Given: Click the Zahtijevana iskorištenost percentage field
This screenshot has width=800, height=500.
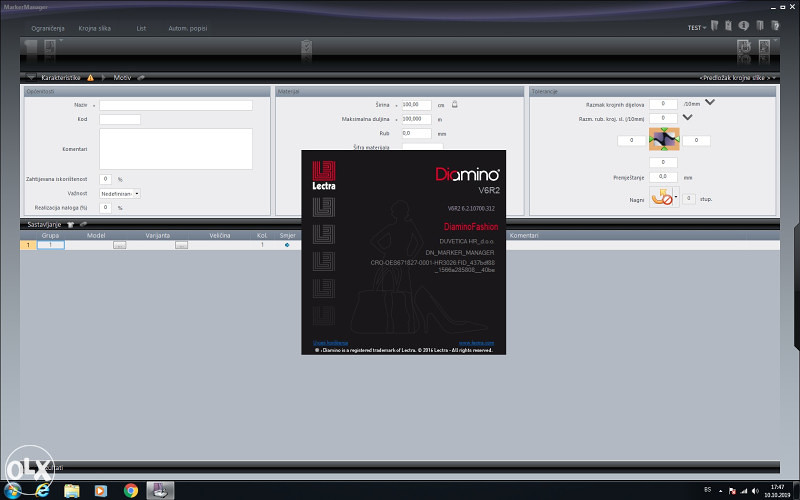Looking at the screenshot, I should click(x=105, y=179).
